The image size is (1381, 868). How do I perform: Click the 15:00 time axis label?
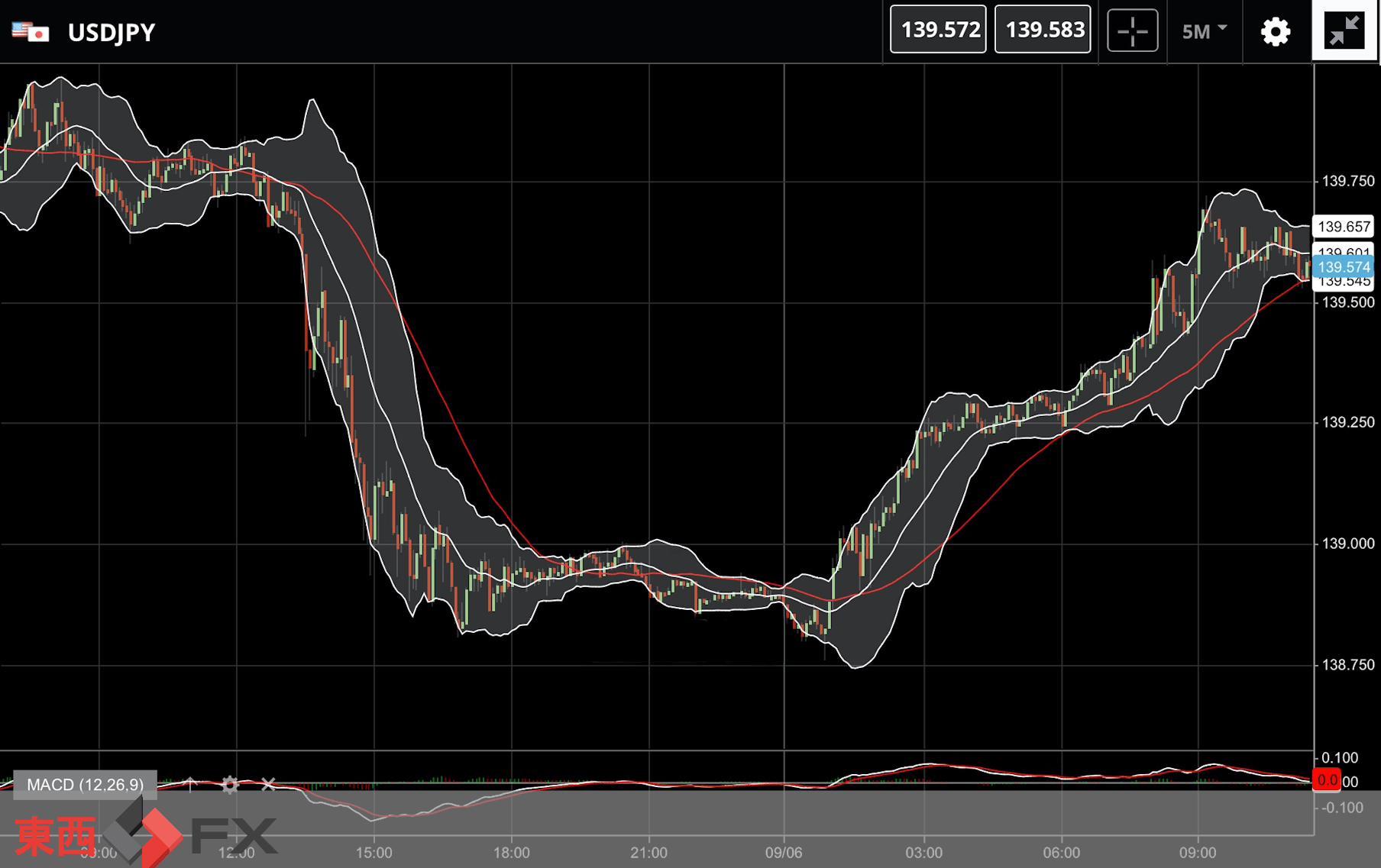click(374, 853)
